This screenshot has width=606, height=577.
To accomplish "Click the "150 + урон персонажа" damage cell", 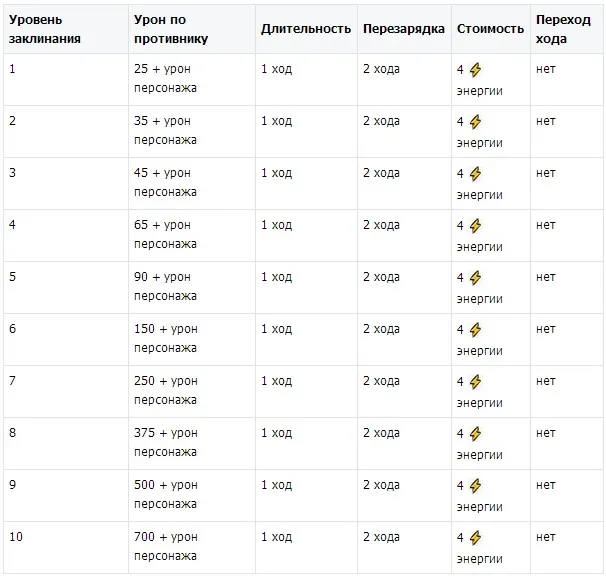I will [x=166, y=339].
